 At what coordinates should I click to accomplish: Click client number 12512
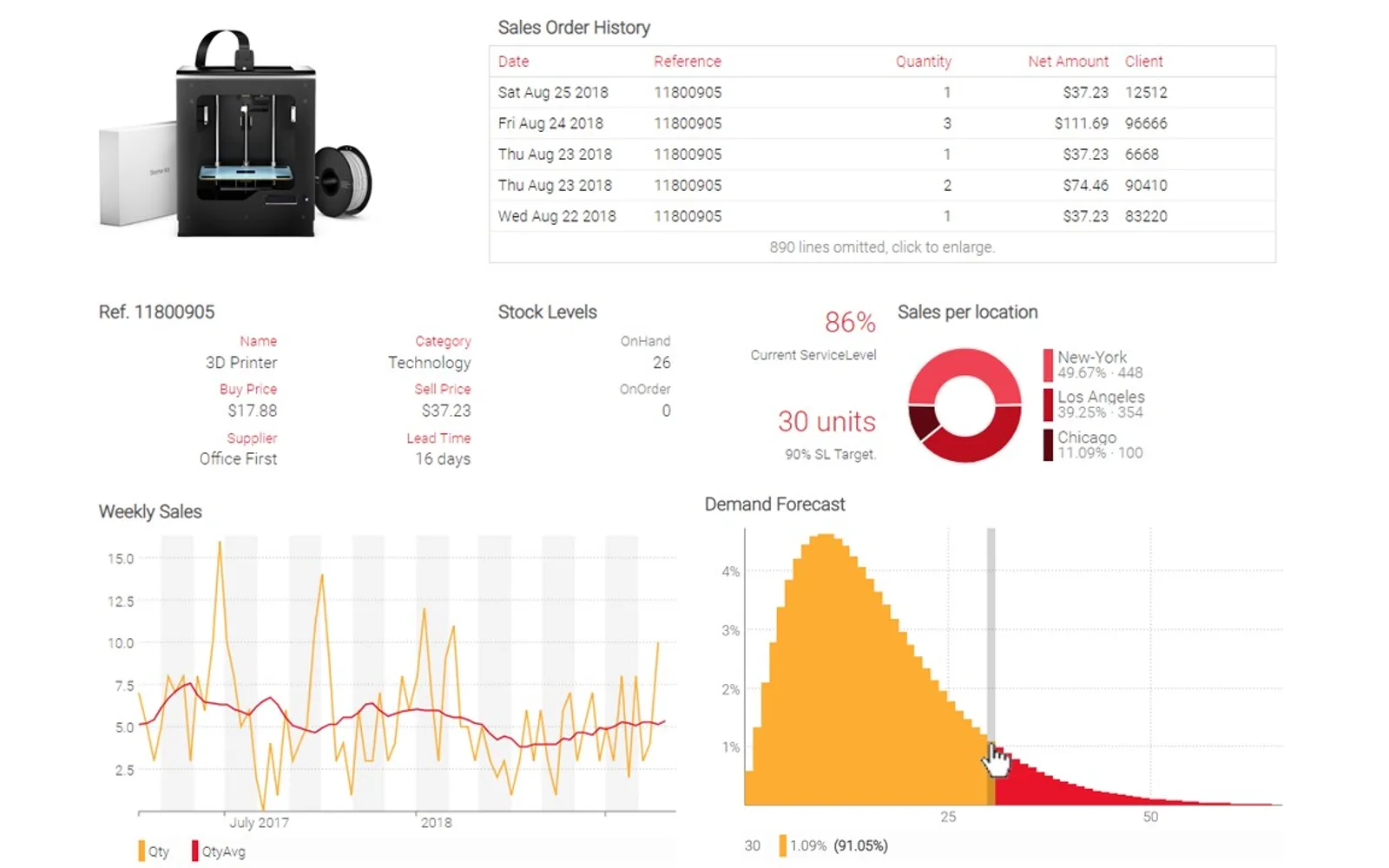(1146, 92)
